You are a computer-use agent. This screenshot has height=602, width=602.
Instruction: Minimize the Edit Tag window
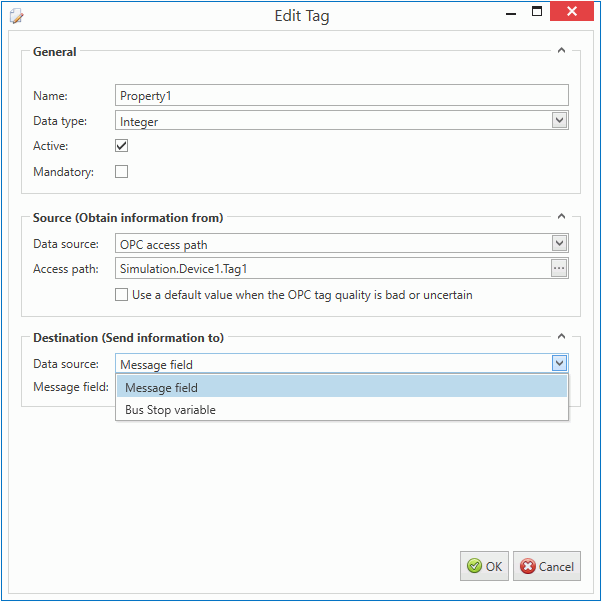click(511, 13)
